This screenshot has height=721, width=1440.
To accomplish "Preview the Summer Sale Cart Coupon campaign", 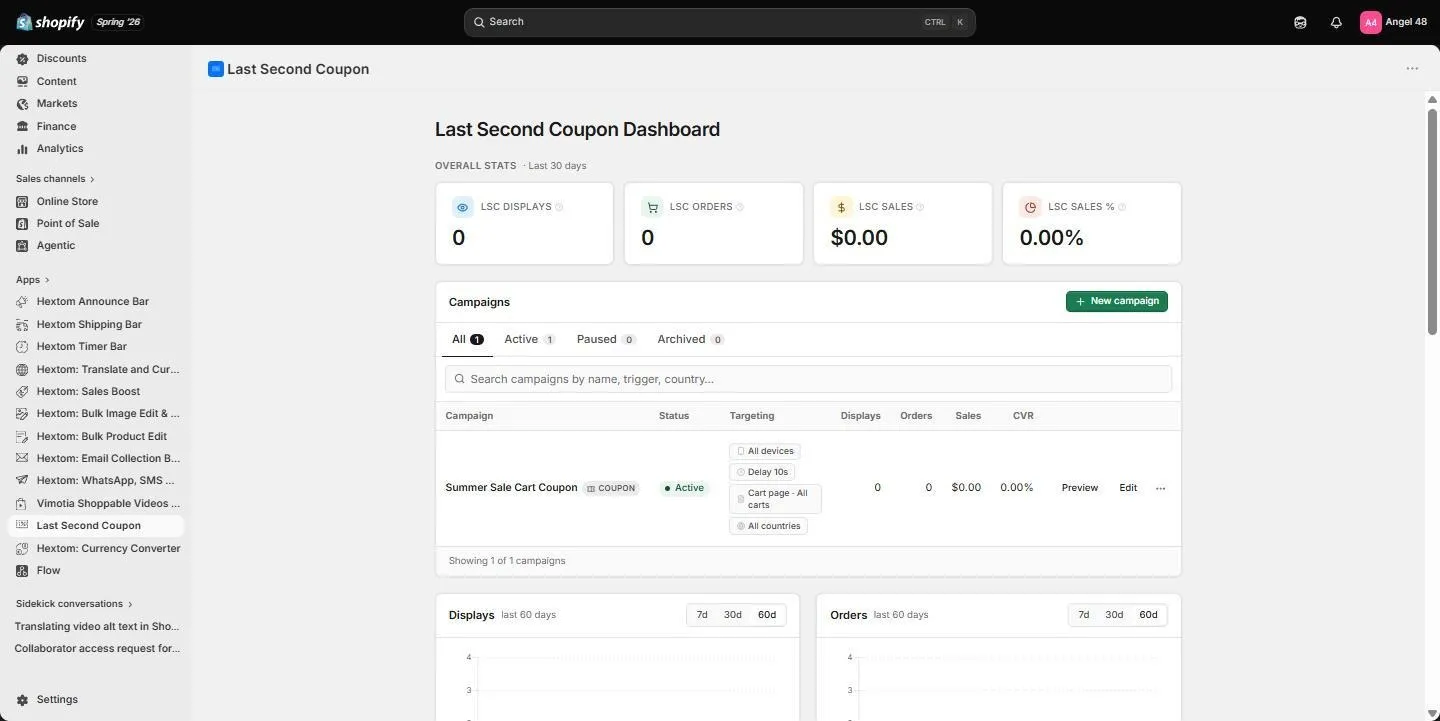I will click(x=1080, y=488).
